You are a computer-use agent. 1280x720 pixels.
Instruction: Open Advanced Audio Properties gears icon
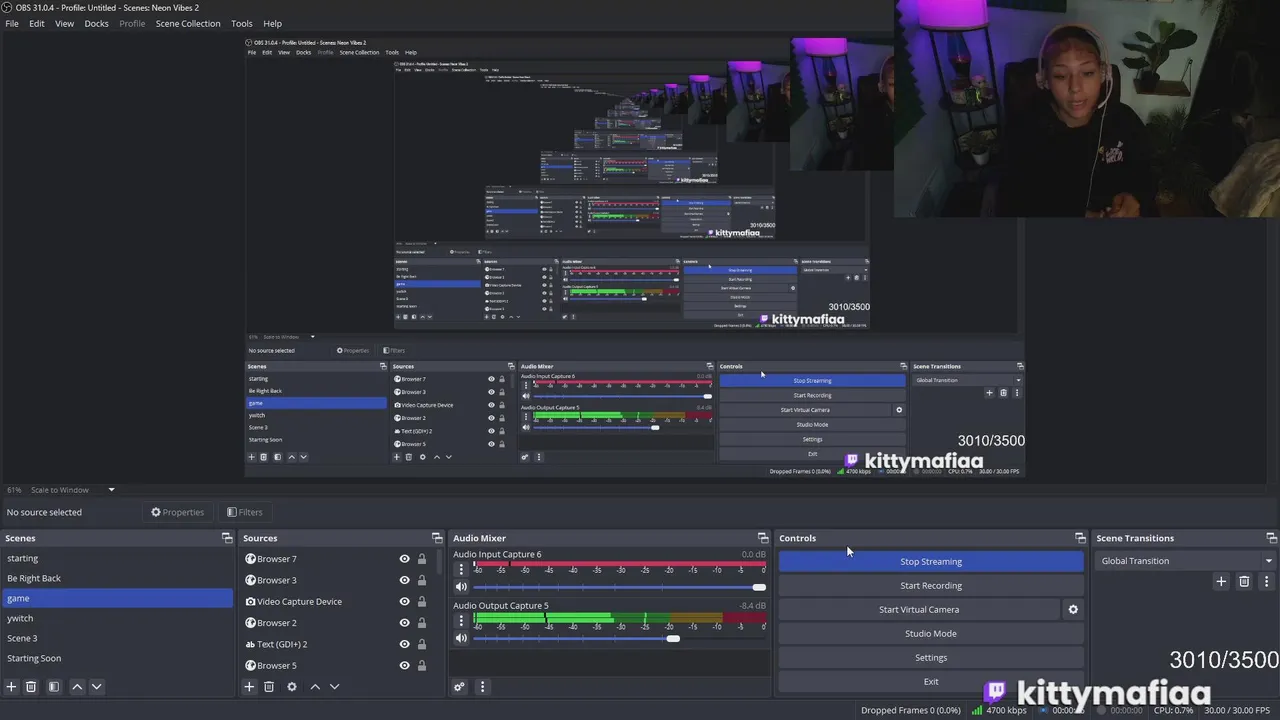click(459, 687)
